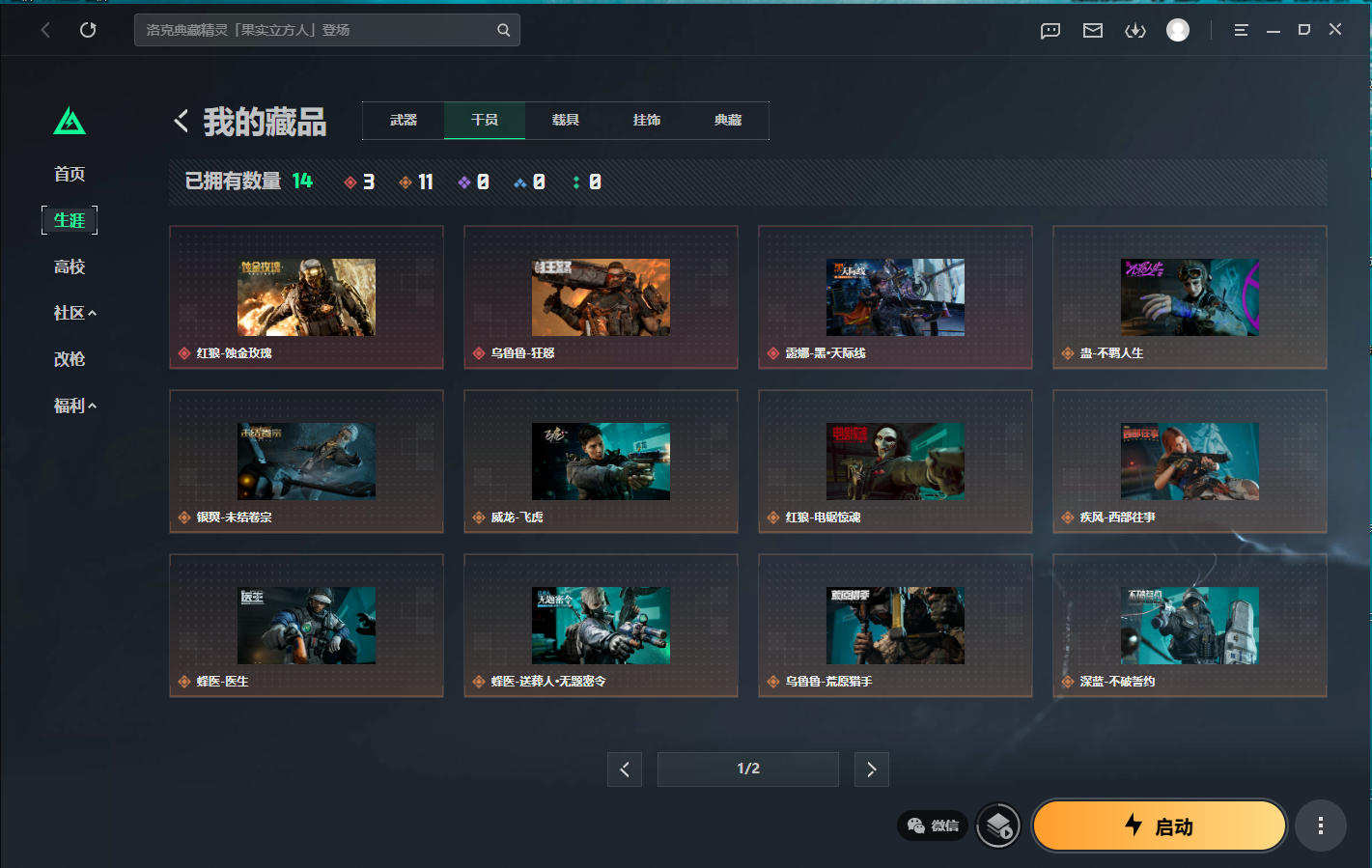The image size is (1372, 868).
Task: Open the 银翼-未结卷宗 skin card
Action: point(306,462)
